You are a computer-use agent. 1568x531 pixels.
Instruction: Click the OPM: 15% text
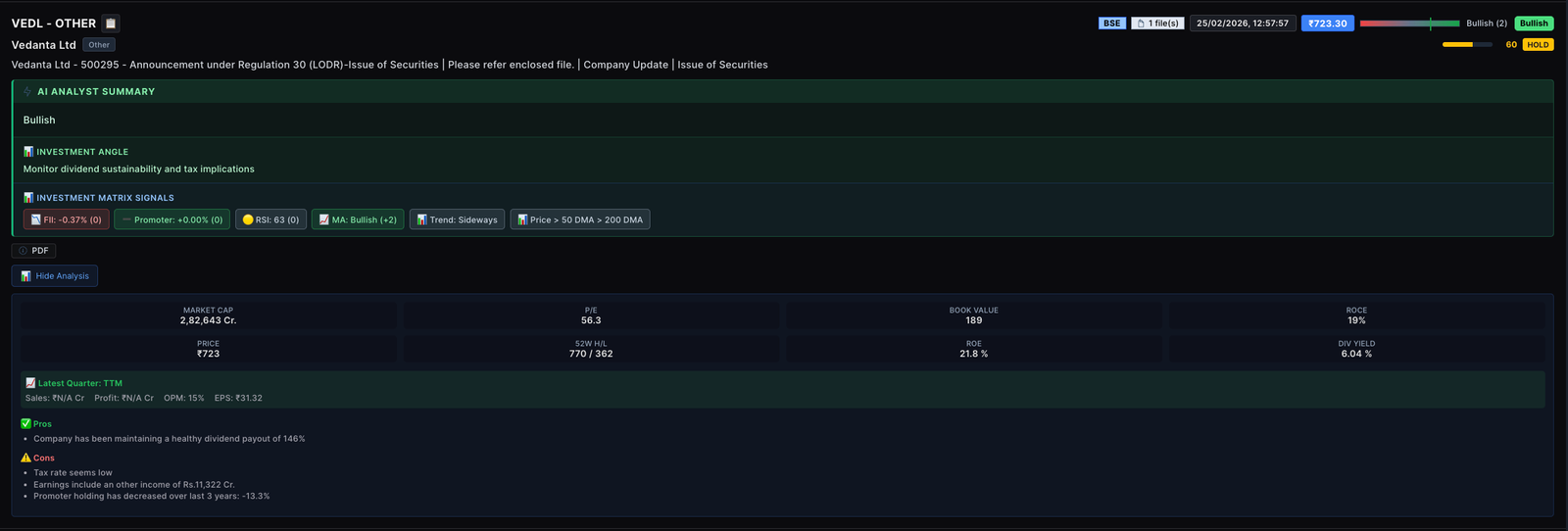point(184,399)
